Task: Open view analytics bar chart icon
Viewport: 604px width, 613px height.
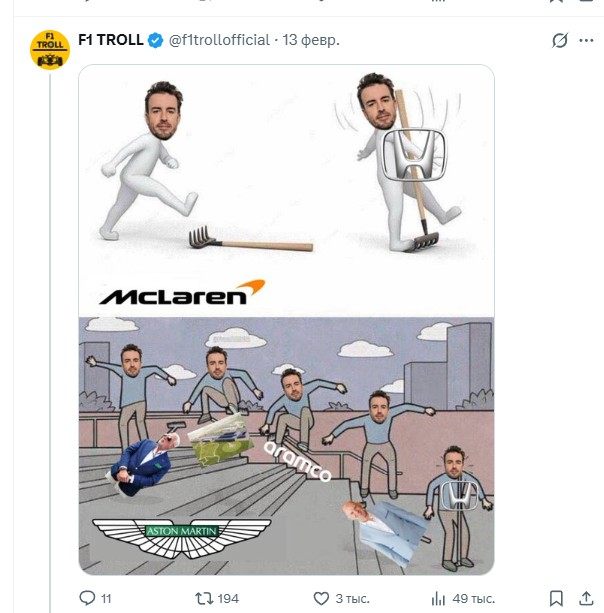Action: coord(437,598)
